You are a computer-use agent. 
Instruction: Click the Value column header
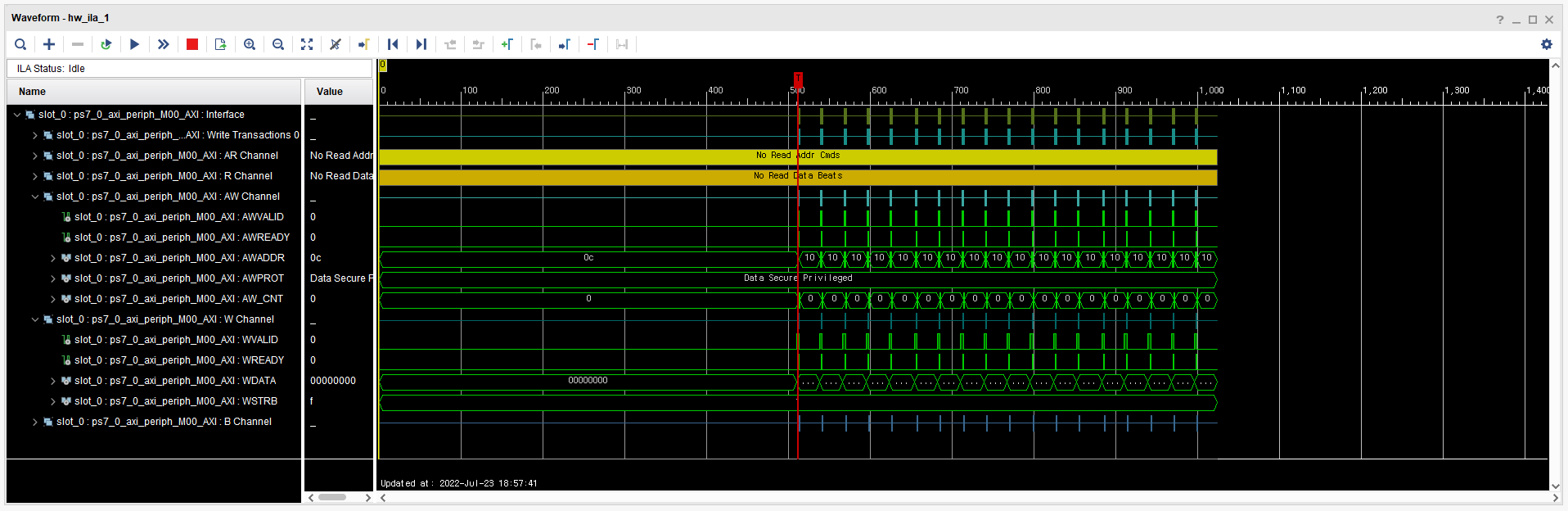click(x=339, y=92)
